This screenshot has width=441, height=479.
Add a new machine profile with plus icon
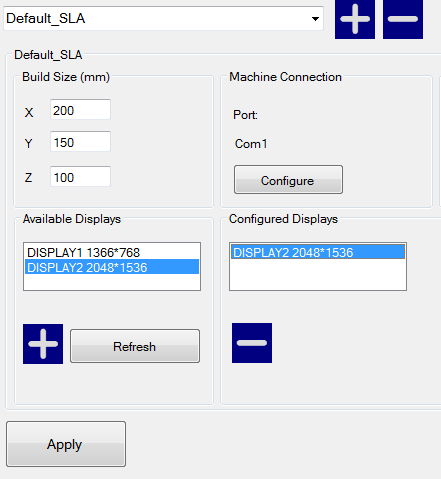pyautogui.click(x=355, y=19)
